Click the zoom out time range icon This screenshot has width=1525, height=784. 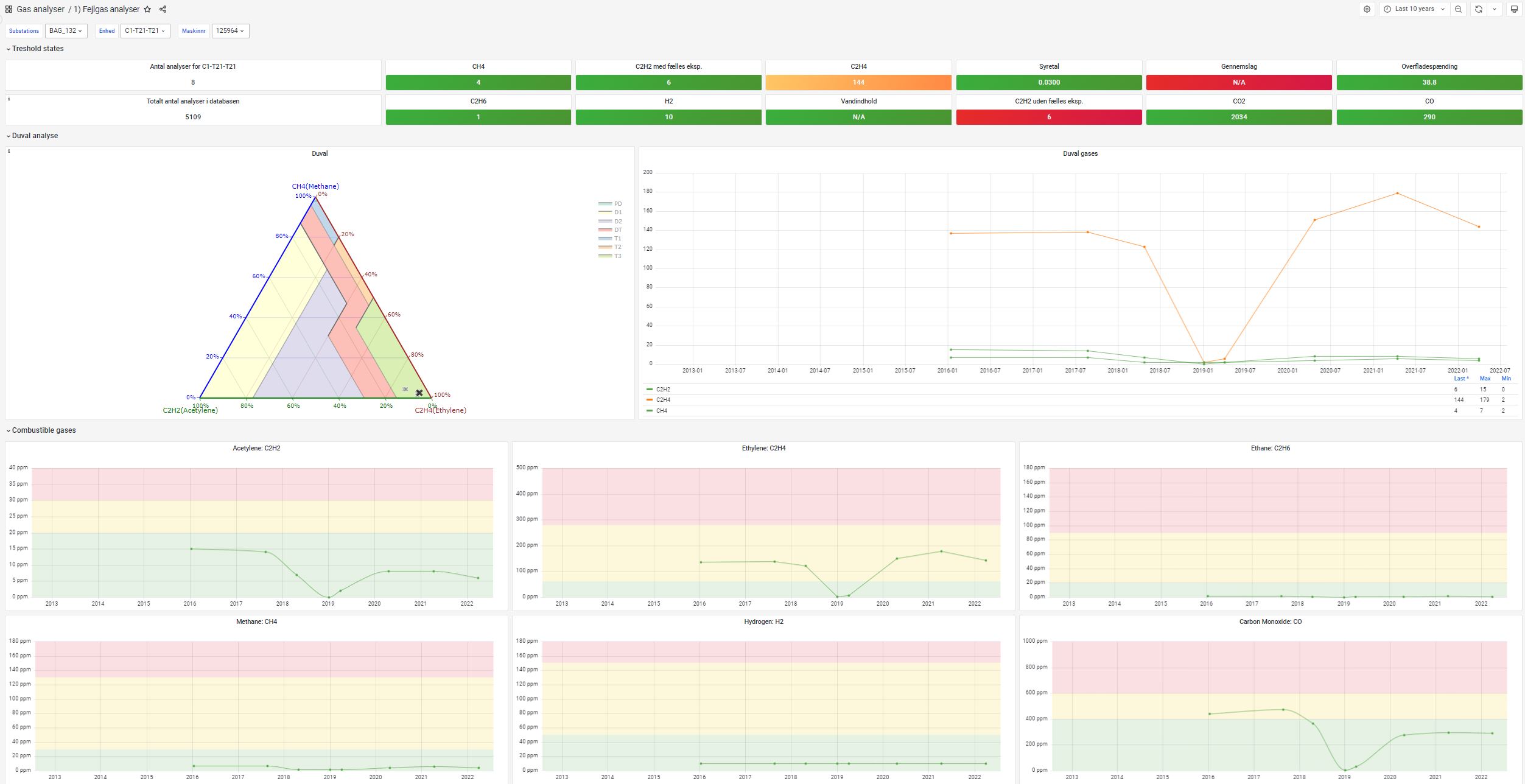(x=1458, y=9)
